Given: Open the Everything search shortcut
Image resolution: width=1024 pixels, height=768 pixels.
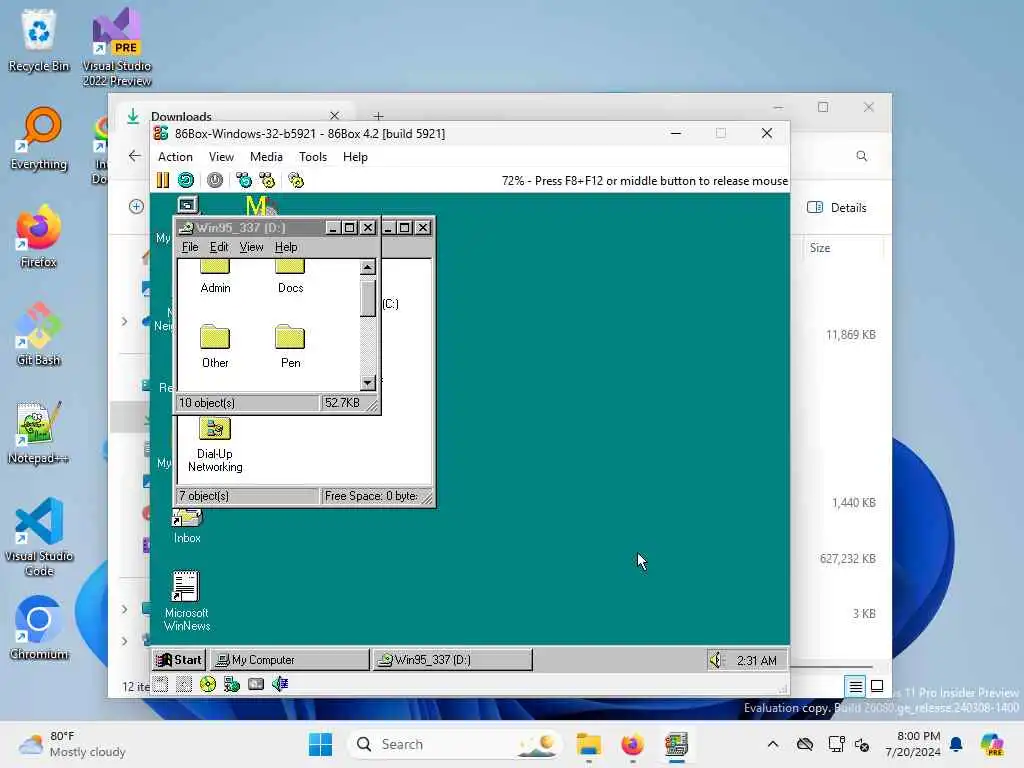Looking at the screenshot, I should 39,138.
